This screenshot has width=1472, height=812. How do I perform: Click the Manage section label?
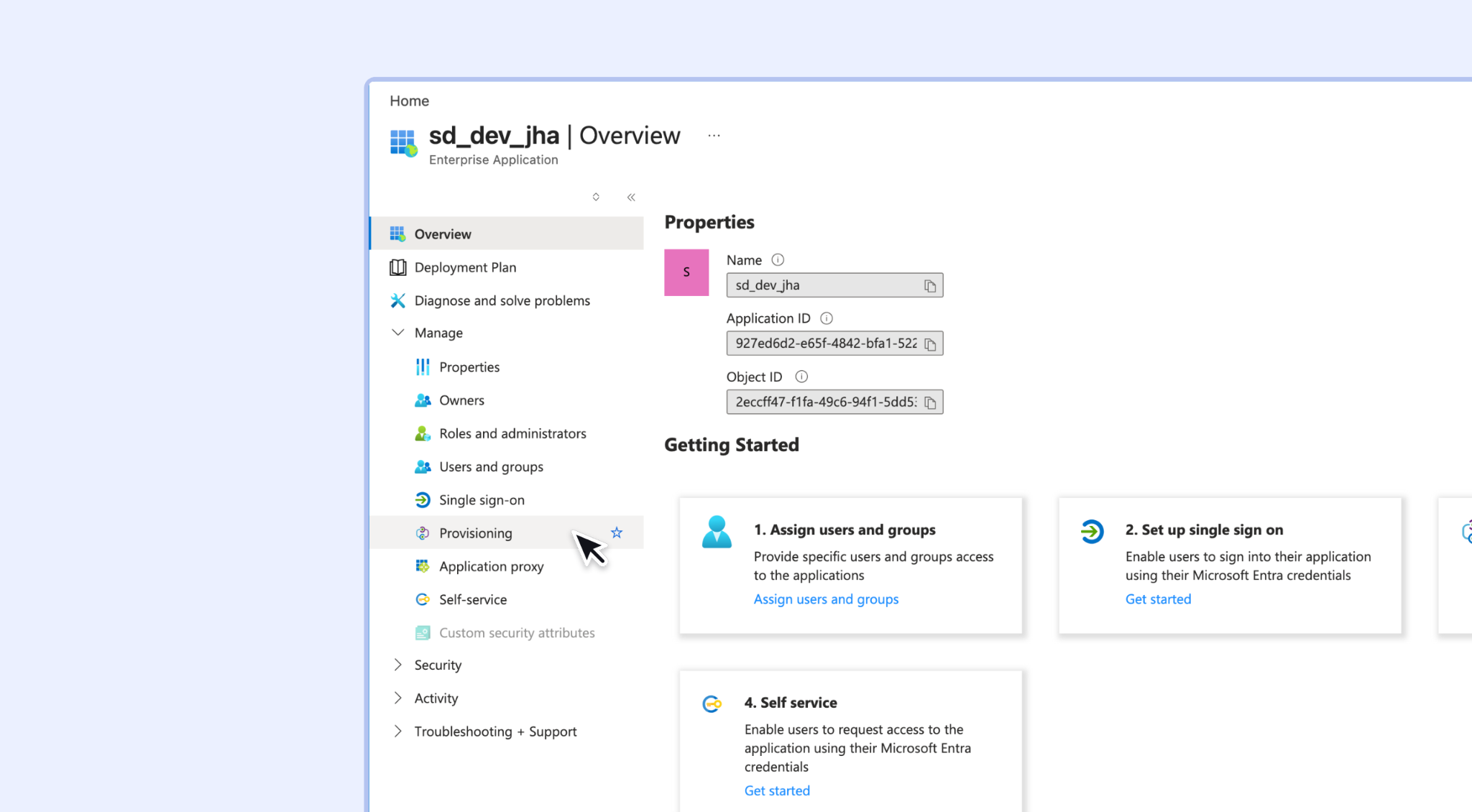(438, 333)
